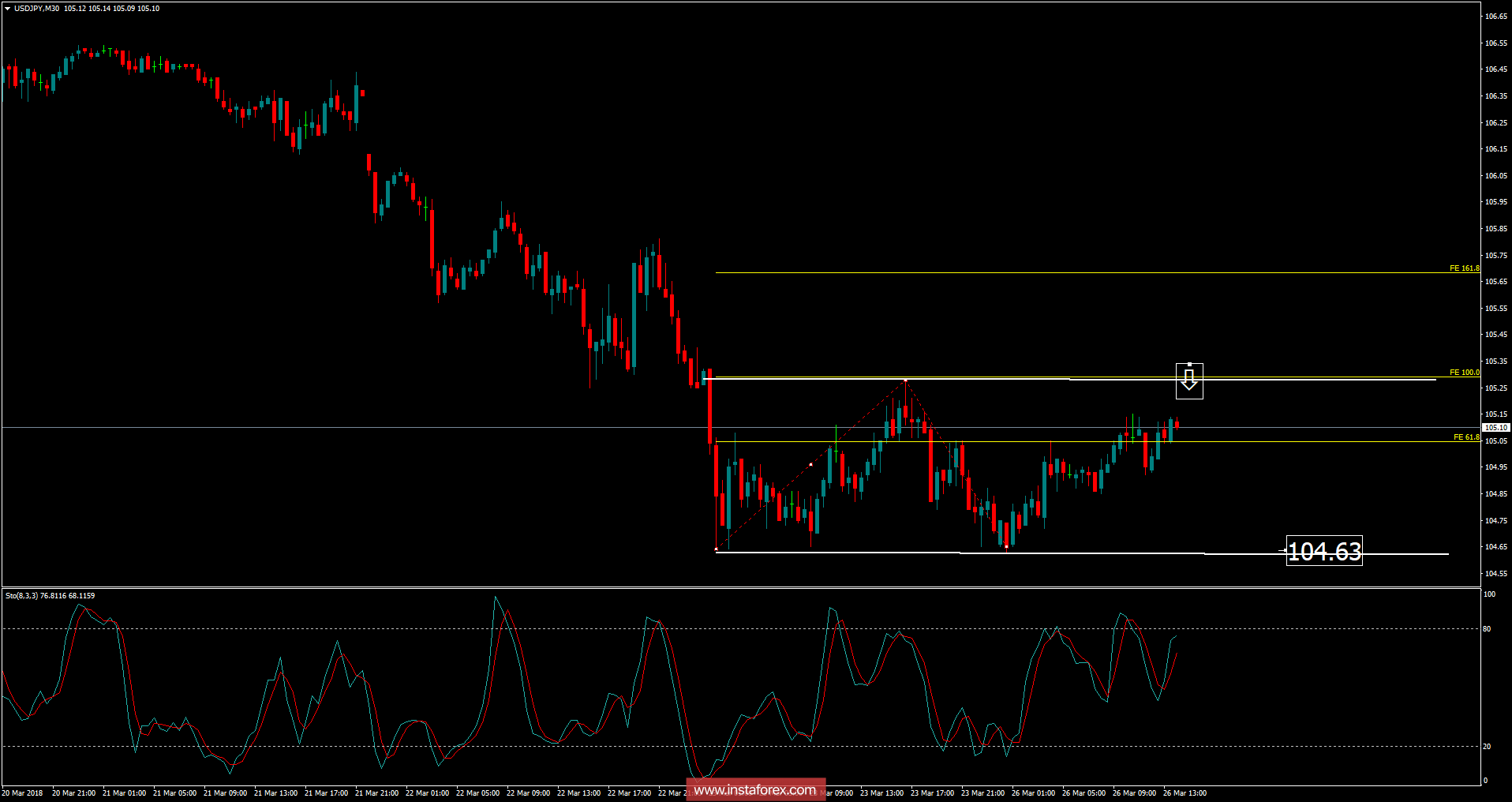Click the current price tag 105.10 on the axis
The image size is (1512, 802).
pyautogui.click(x=1498, y=426)
